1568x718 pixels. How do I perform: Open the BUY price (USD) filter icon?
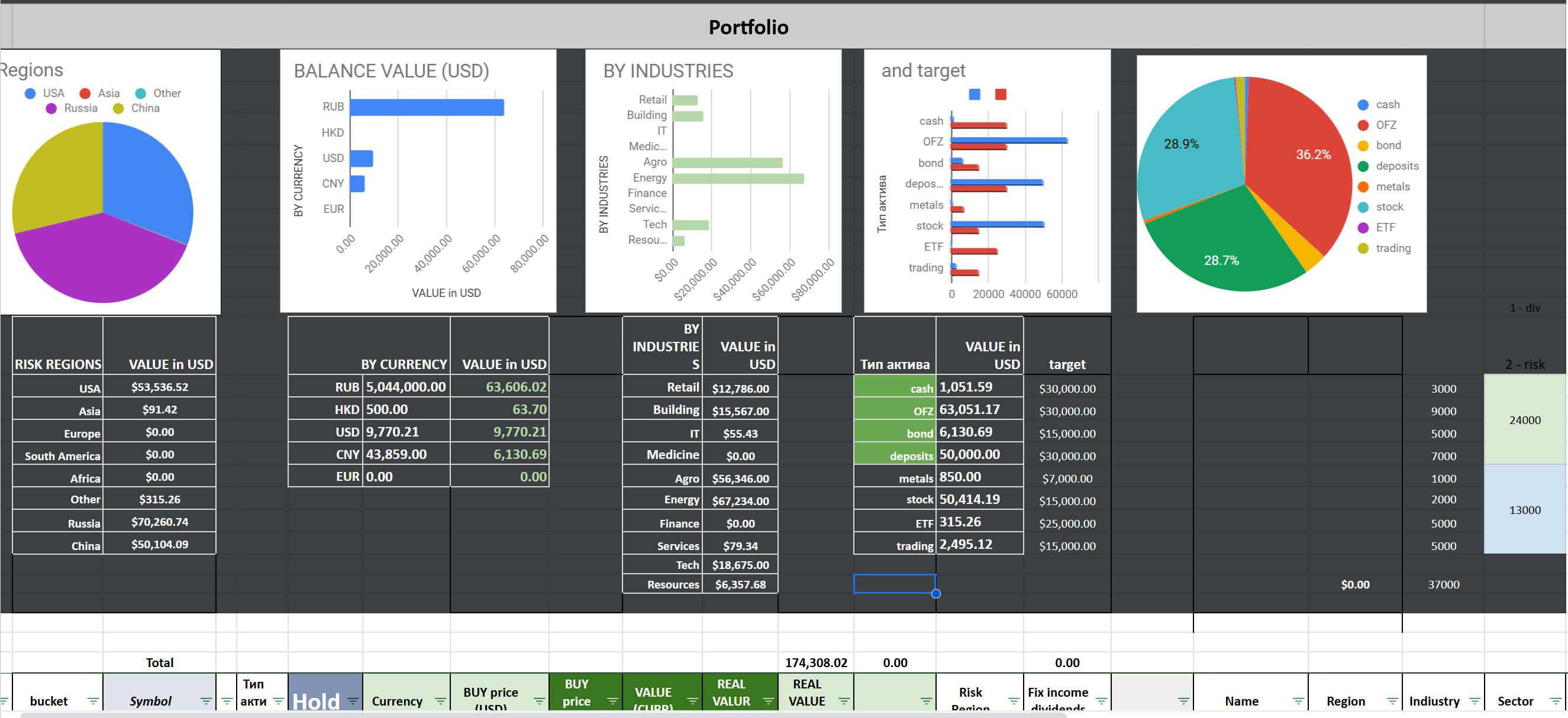(x=538, y=701)
